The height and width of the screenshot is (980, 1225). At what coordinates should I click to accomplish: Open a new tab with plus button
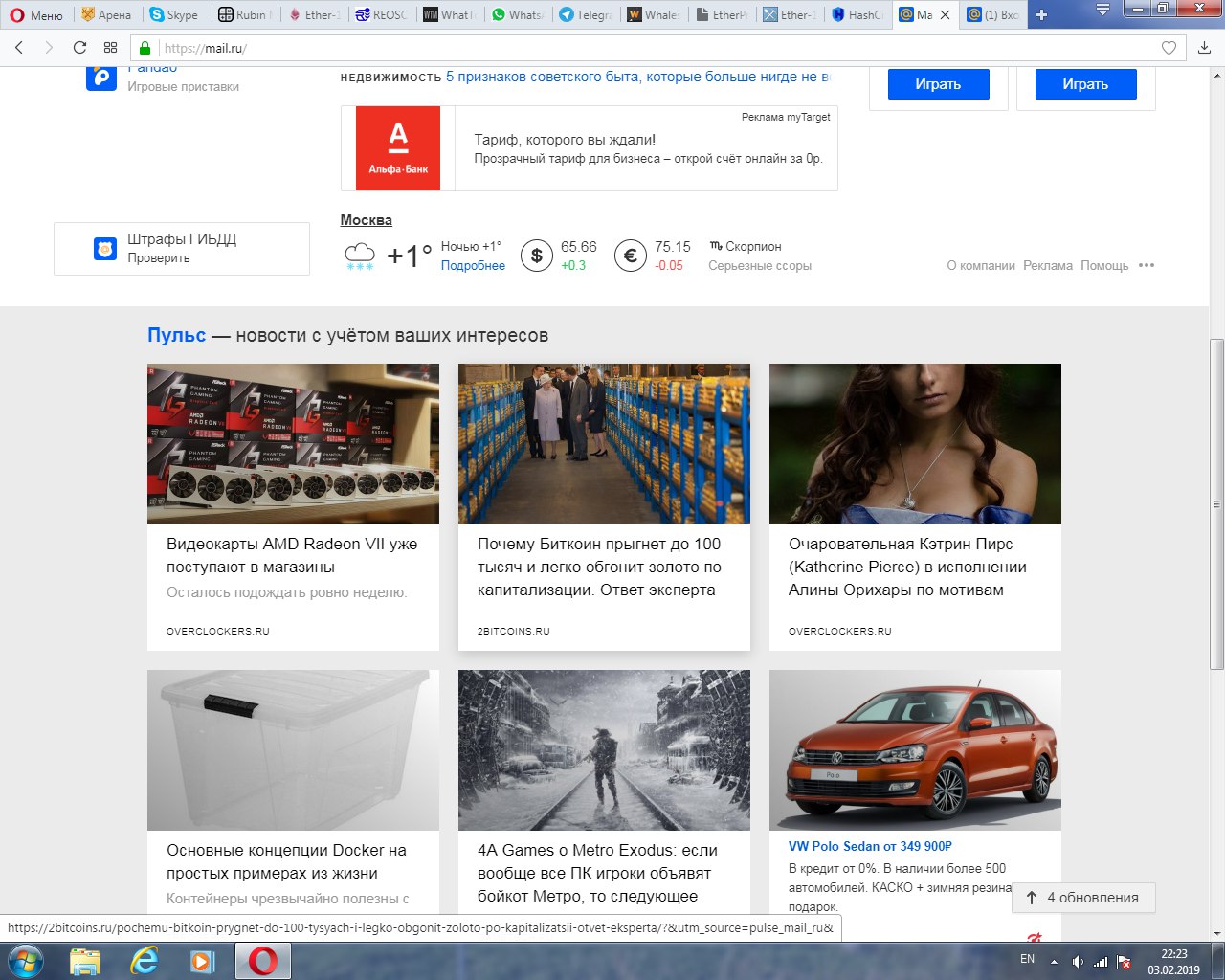pyautogui.click(x=1042, y=14)
